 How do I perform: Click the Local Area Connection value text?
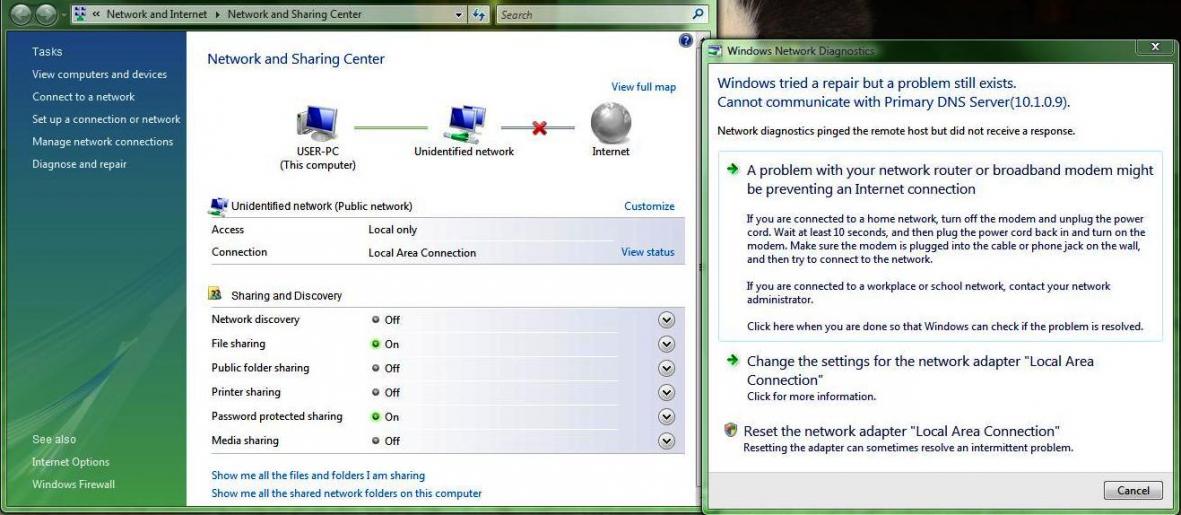422,253
